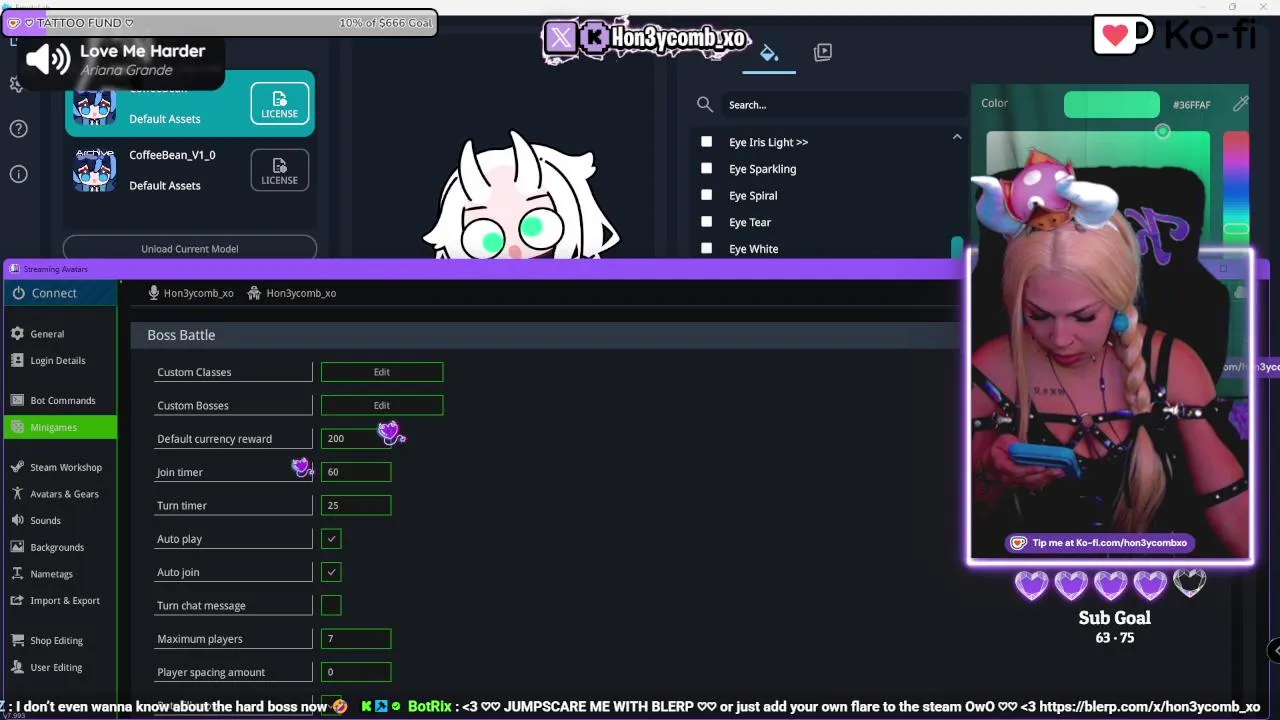Click Unload Current Model button

[x=190, y=248]
